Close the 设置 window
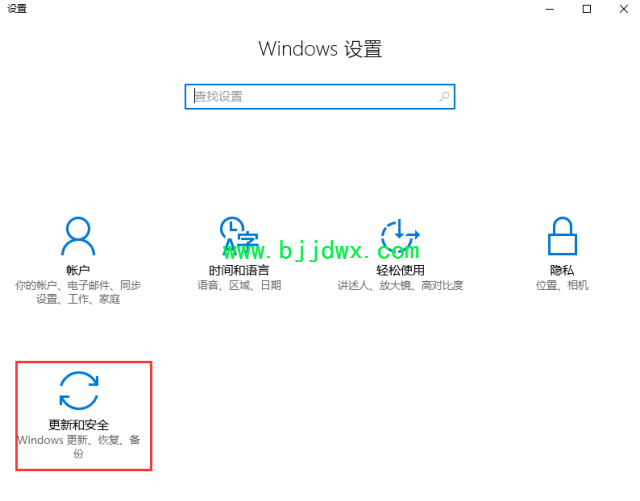Image resolution: width=640 pixels, height=501 pixels. click(x=623, y=9)
